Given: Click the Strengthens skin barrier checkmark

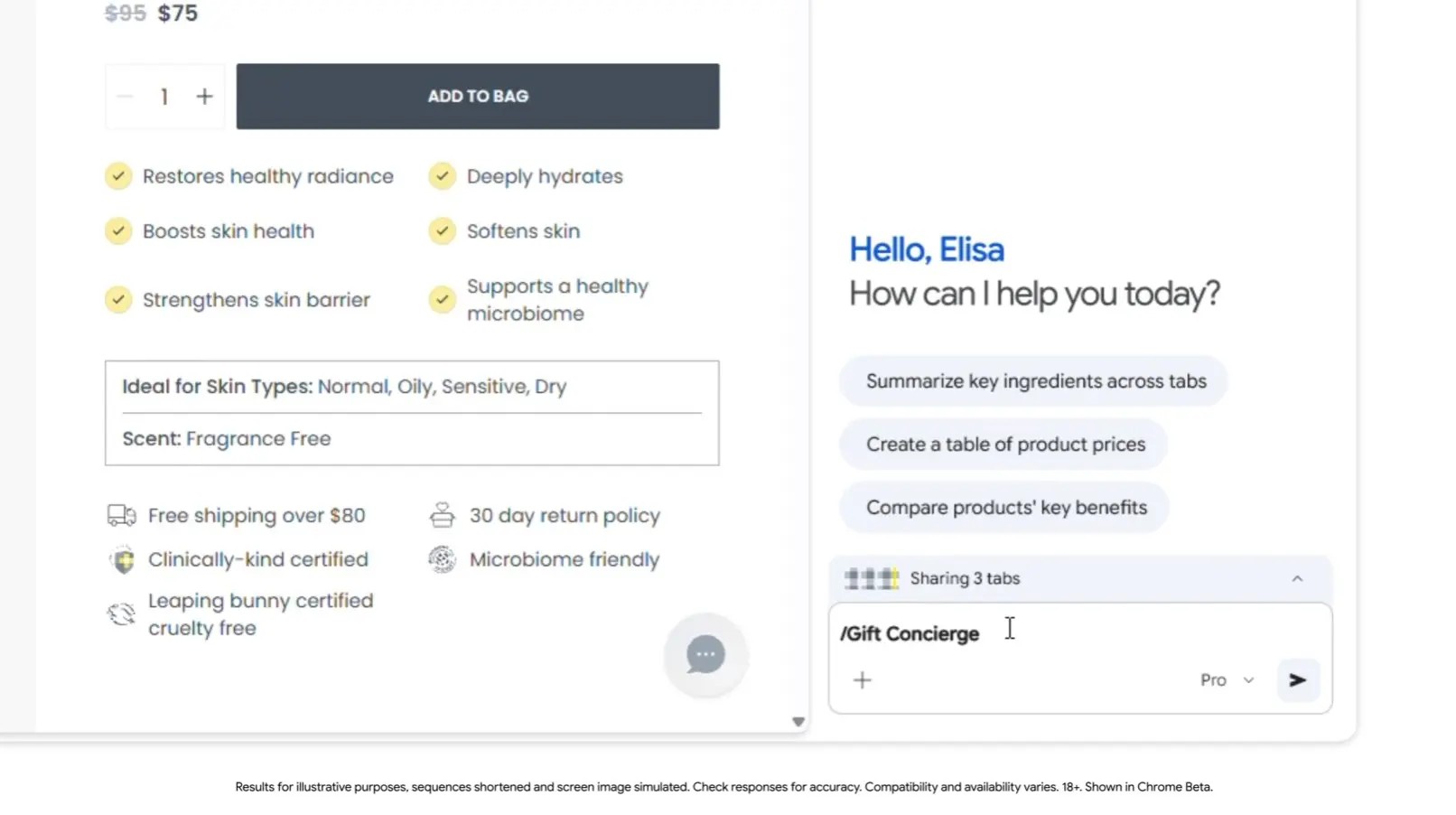Looking at the screenshot, I should coord(118,300).
